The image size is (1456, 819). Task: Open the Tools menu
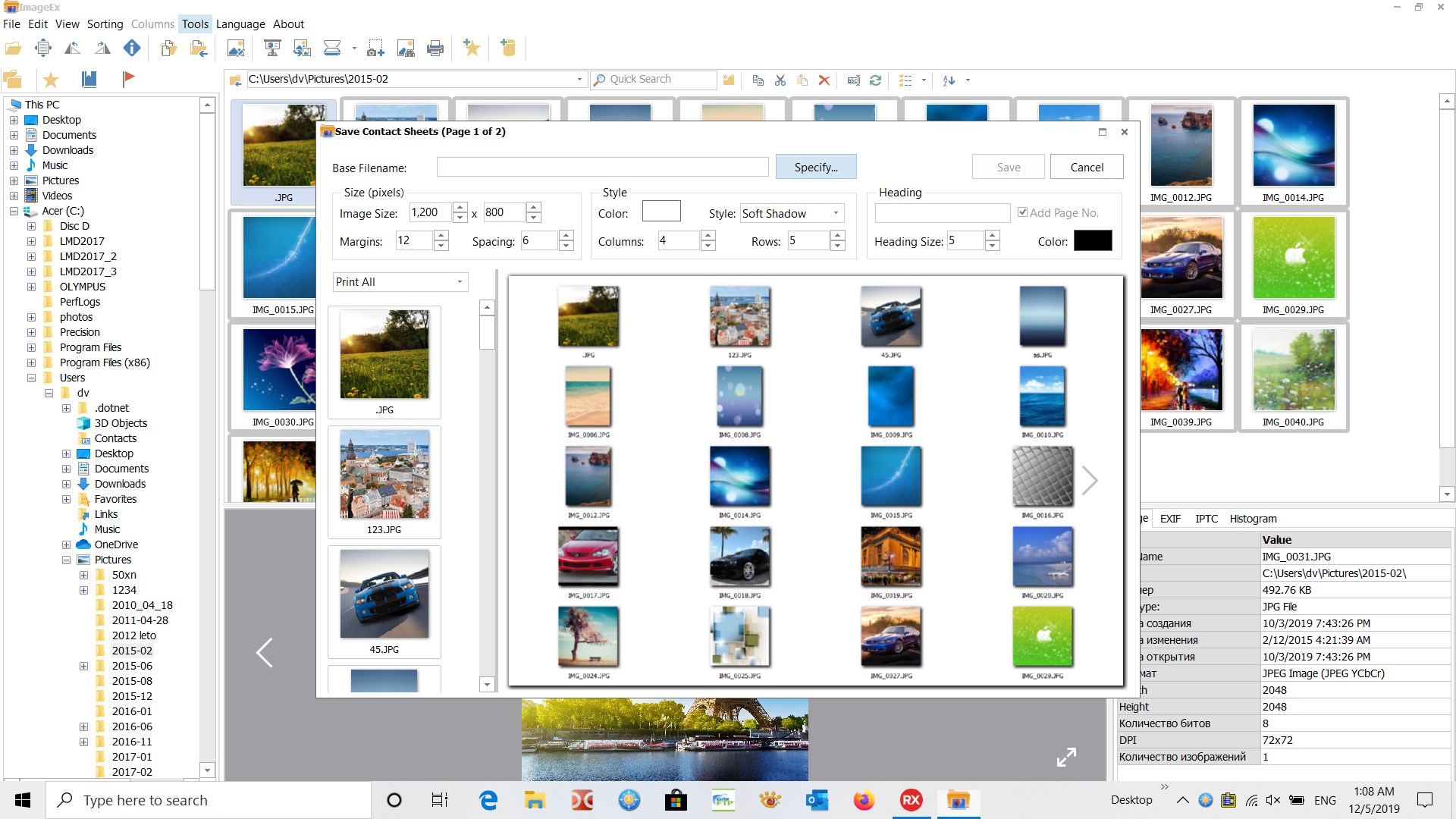(x=195, y=24)
